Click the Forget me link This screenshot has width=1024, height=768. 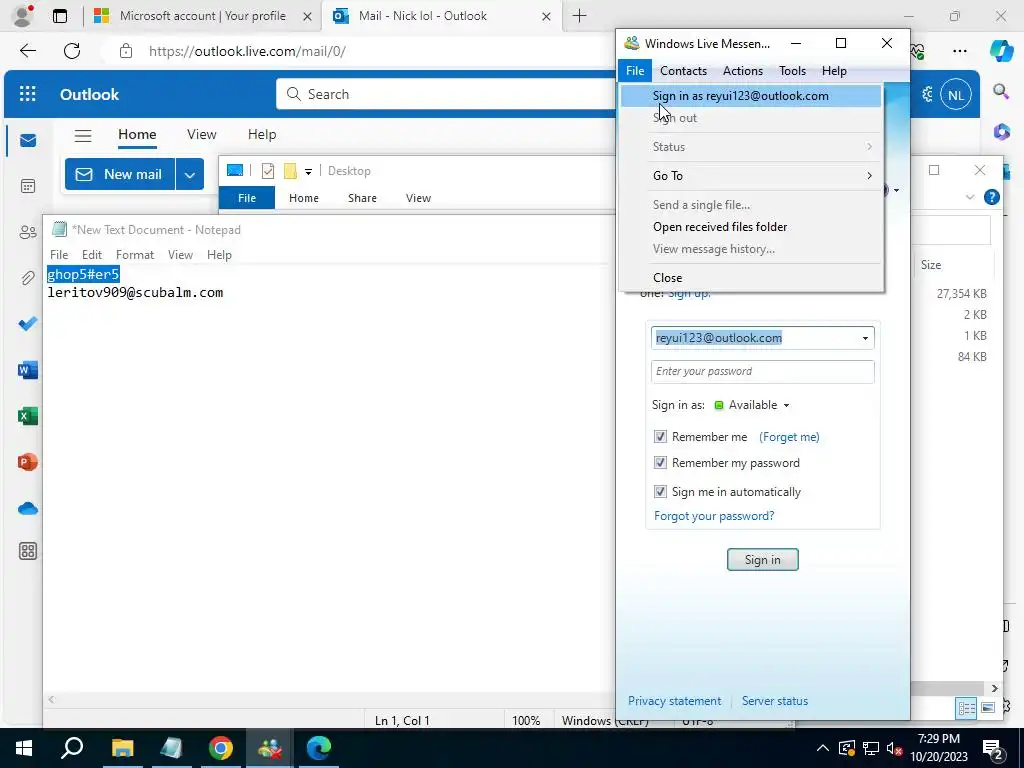(789, 437)
